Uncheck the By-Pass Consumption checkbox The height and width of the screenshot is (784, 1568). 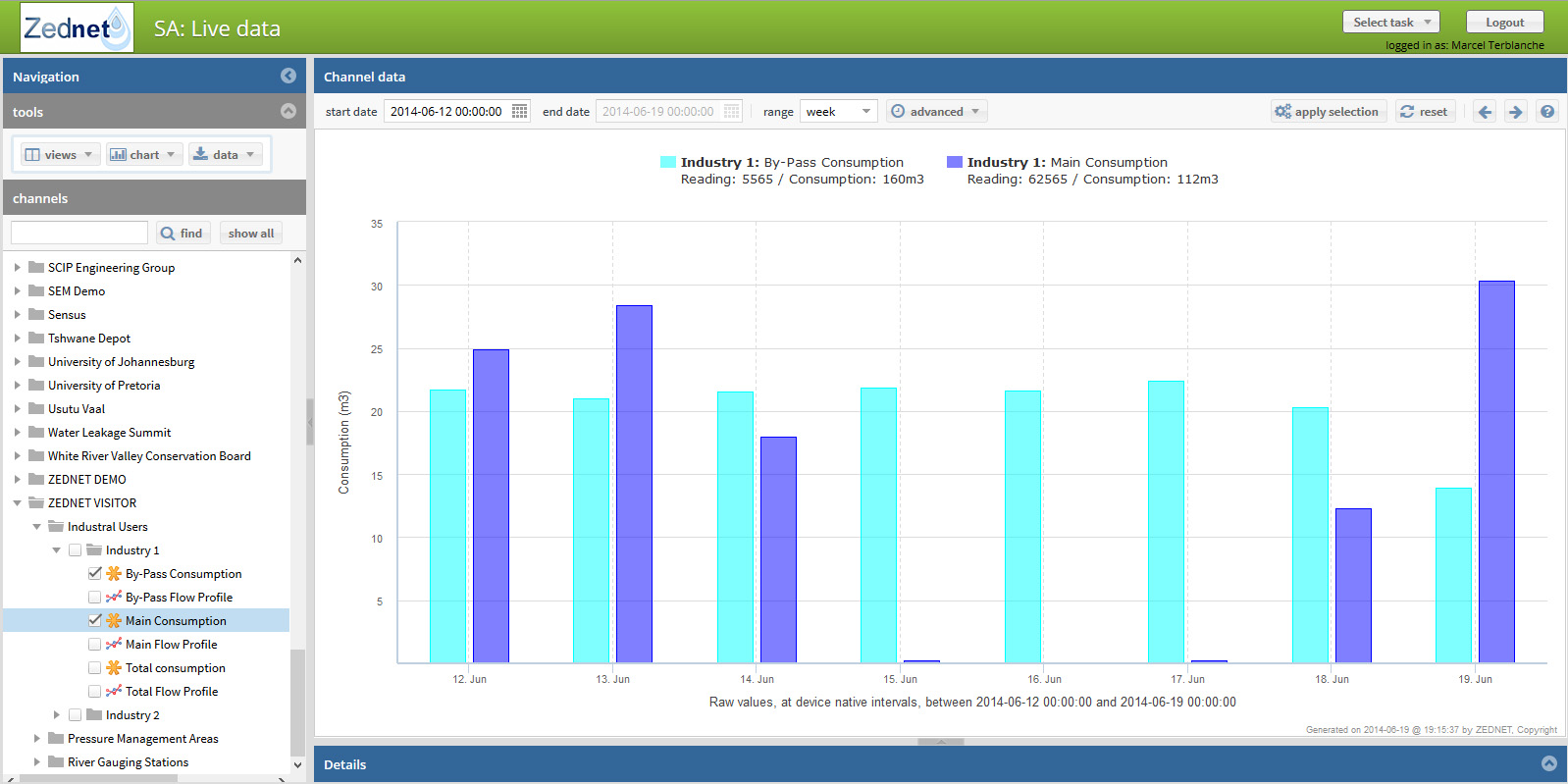(94, 573)
